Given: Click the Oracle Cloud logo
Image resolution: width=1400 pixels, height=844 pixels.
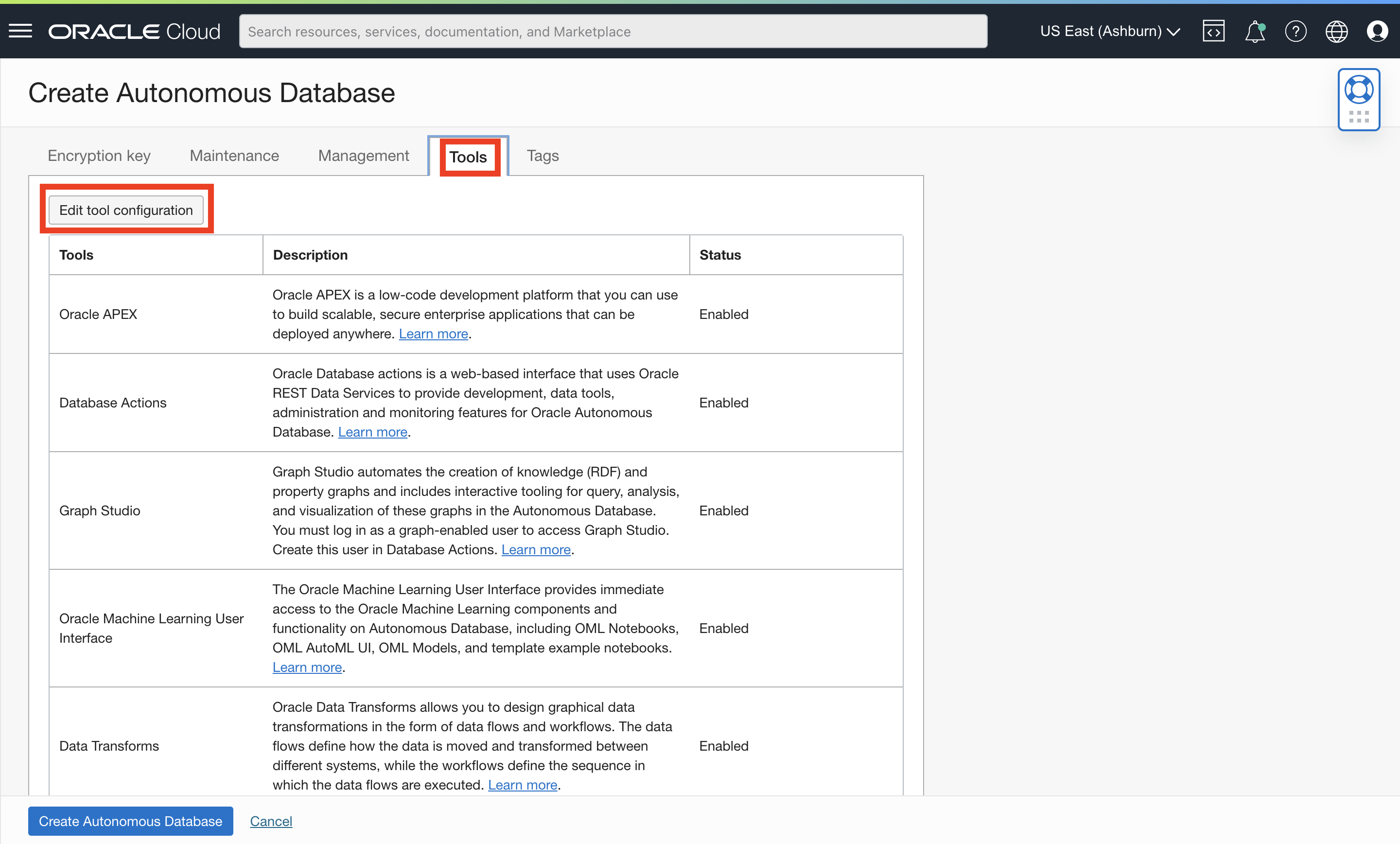Looking at the screenshot, I should click(x=134, y=31).
